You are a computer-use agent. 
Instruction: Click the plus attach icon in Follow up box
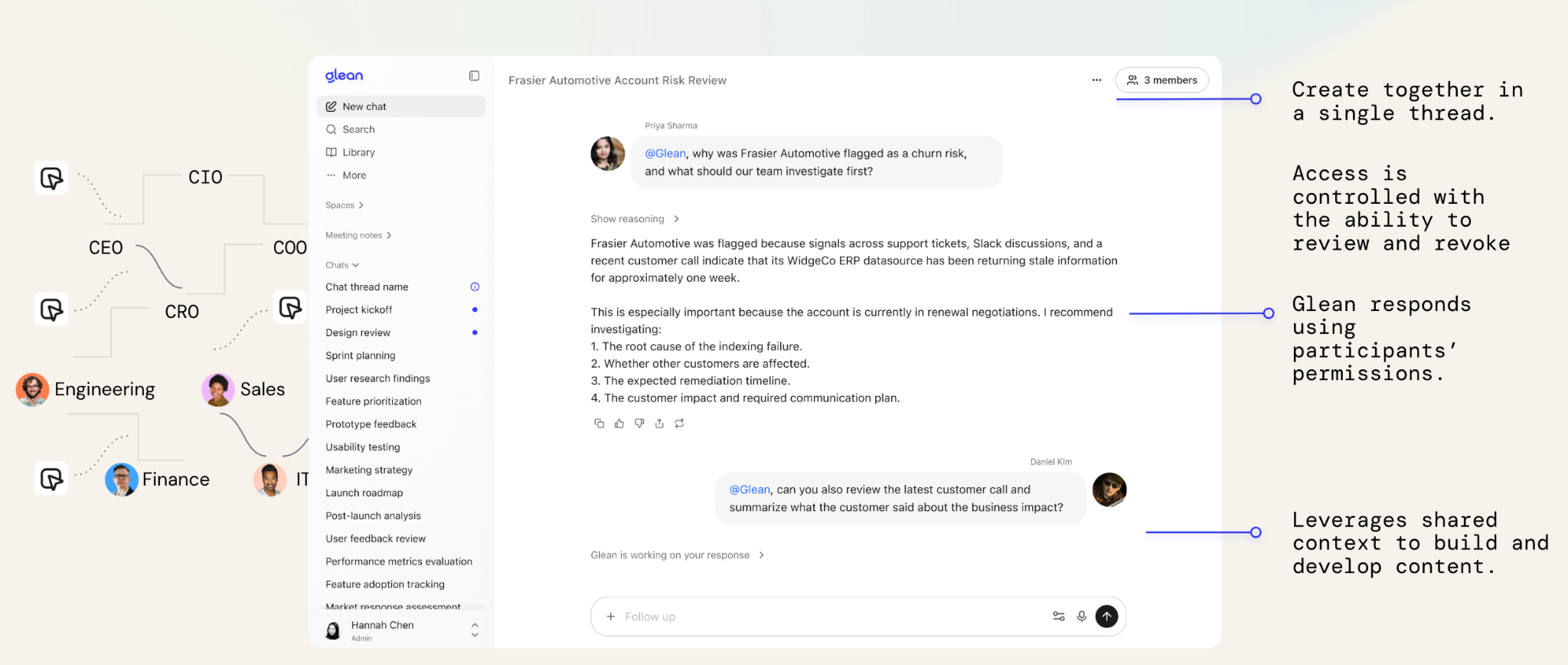pos(610,617)
